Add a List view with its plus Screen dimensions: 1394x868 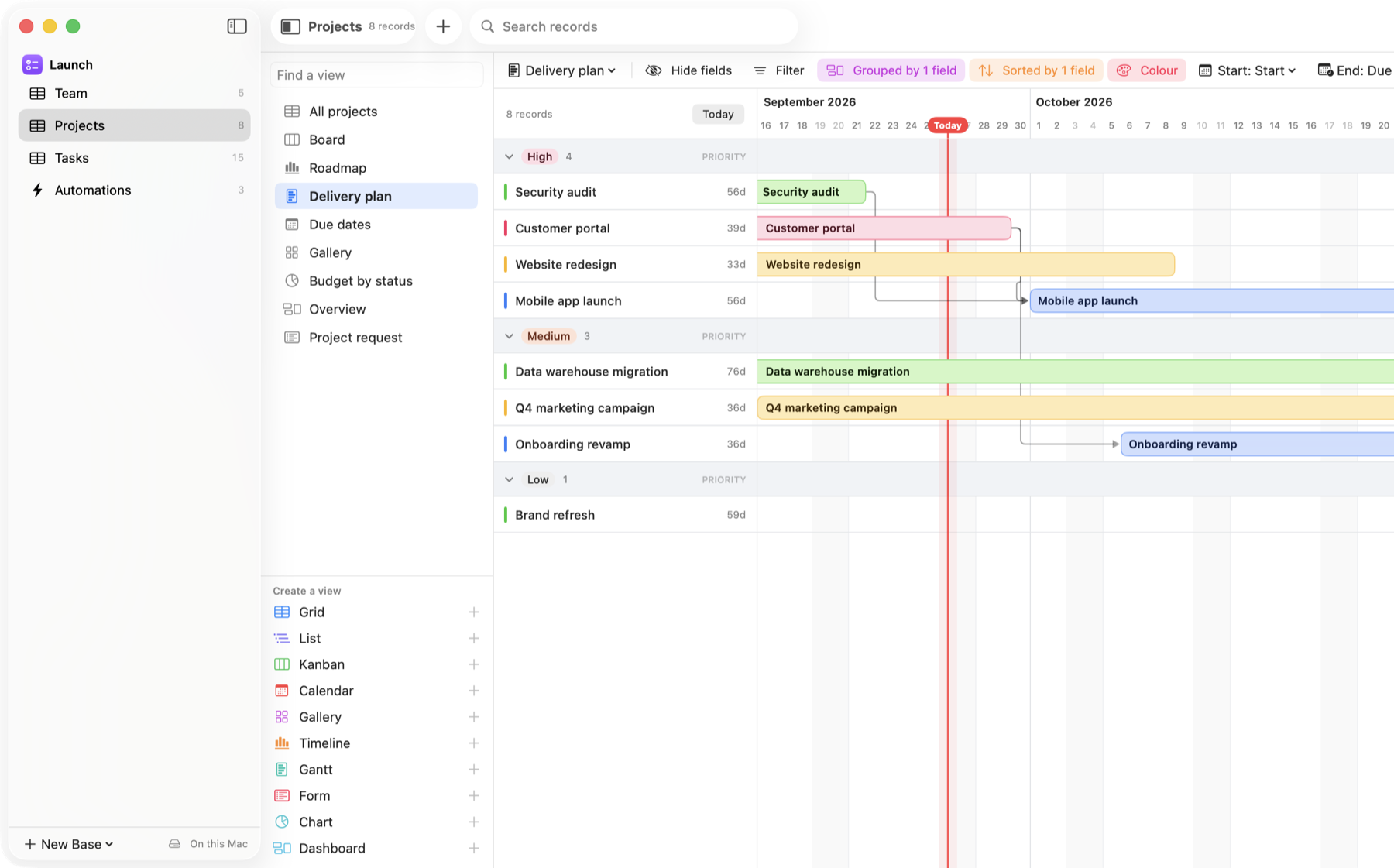point(474,638)
